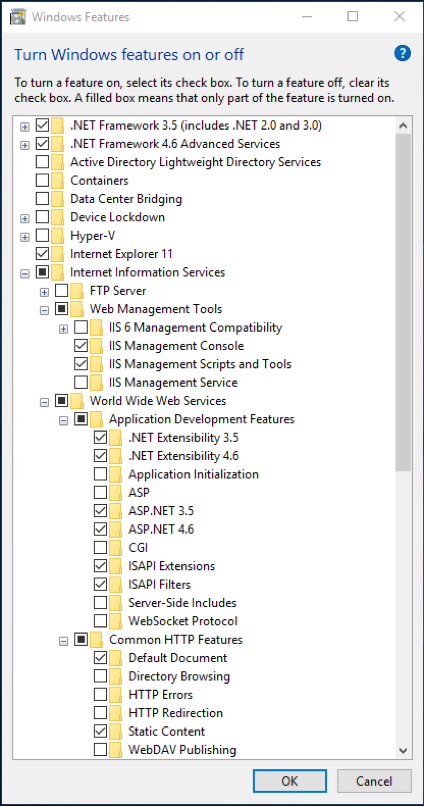
Task: Click the folder icon beside ISAPI Filters
Action: coord(116,584)
